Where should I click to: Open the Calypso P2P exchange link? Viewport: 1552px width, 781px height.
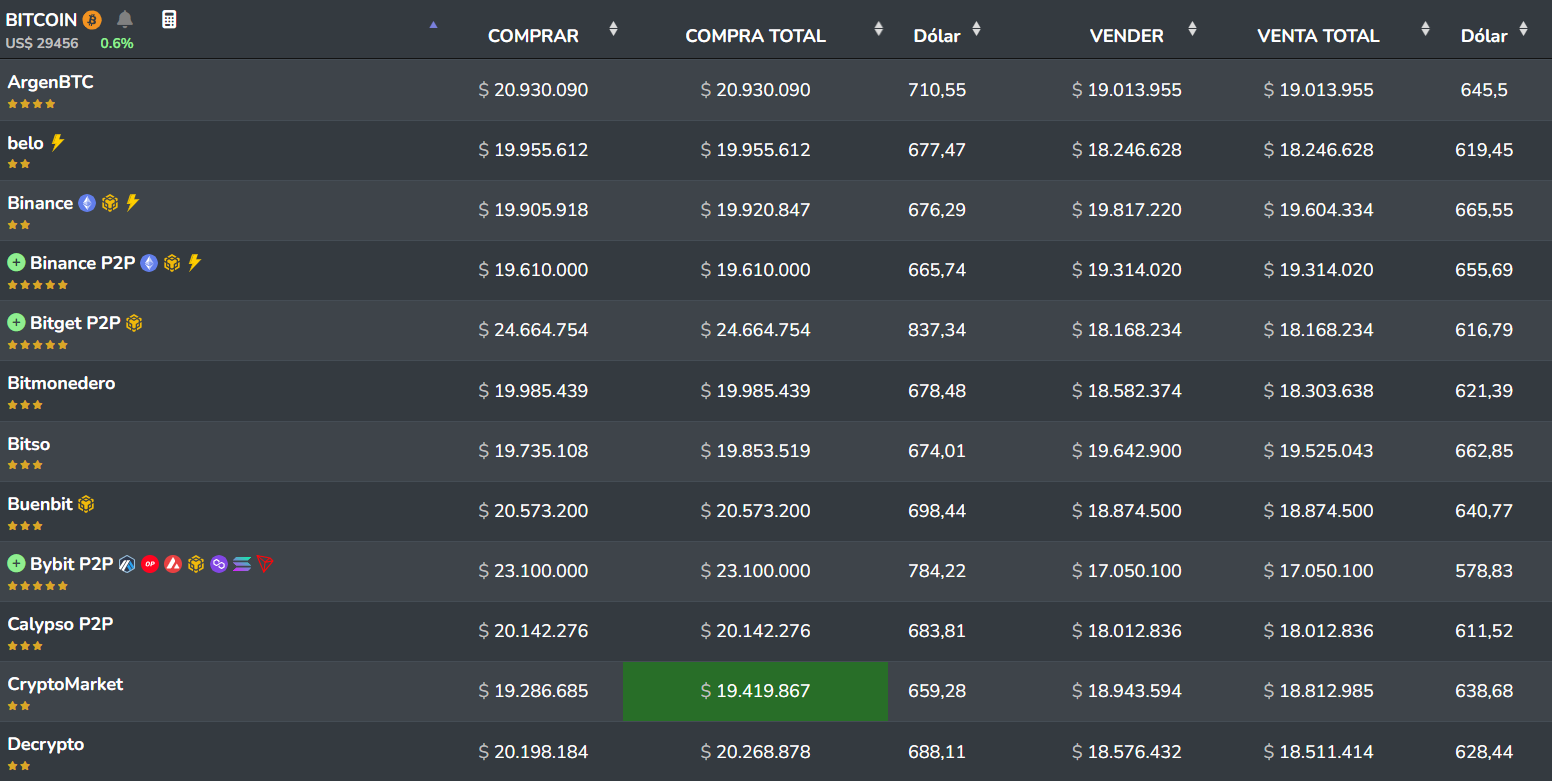(x=60, y=624)
